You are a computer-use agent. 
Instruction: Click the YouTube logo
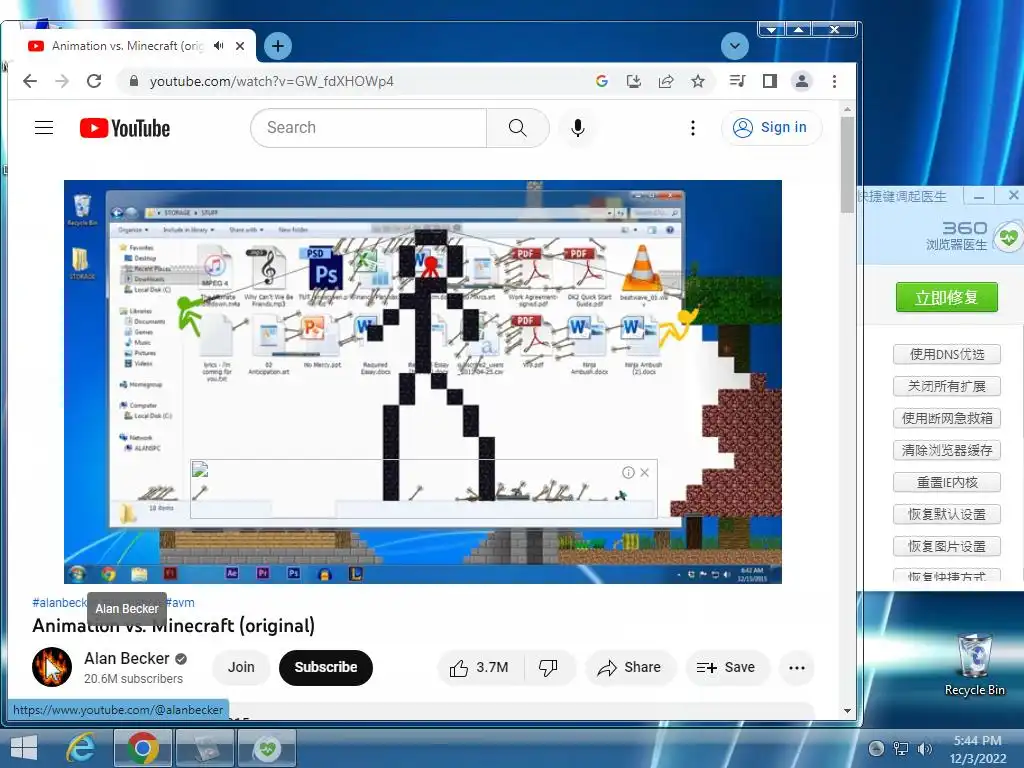[125, 128]
